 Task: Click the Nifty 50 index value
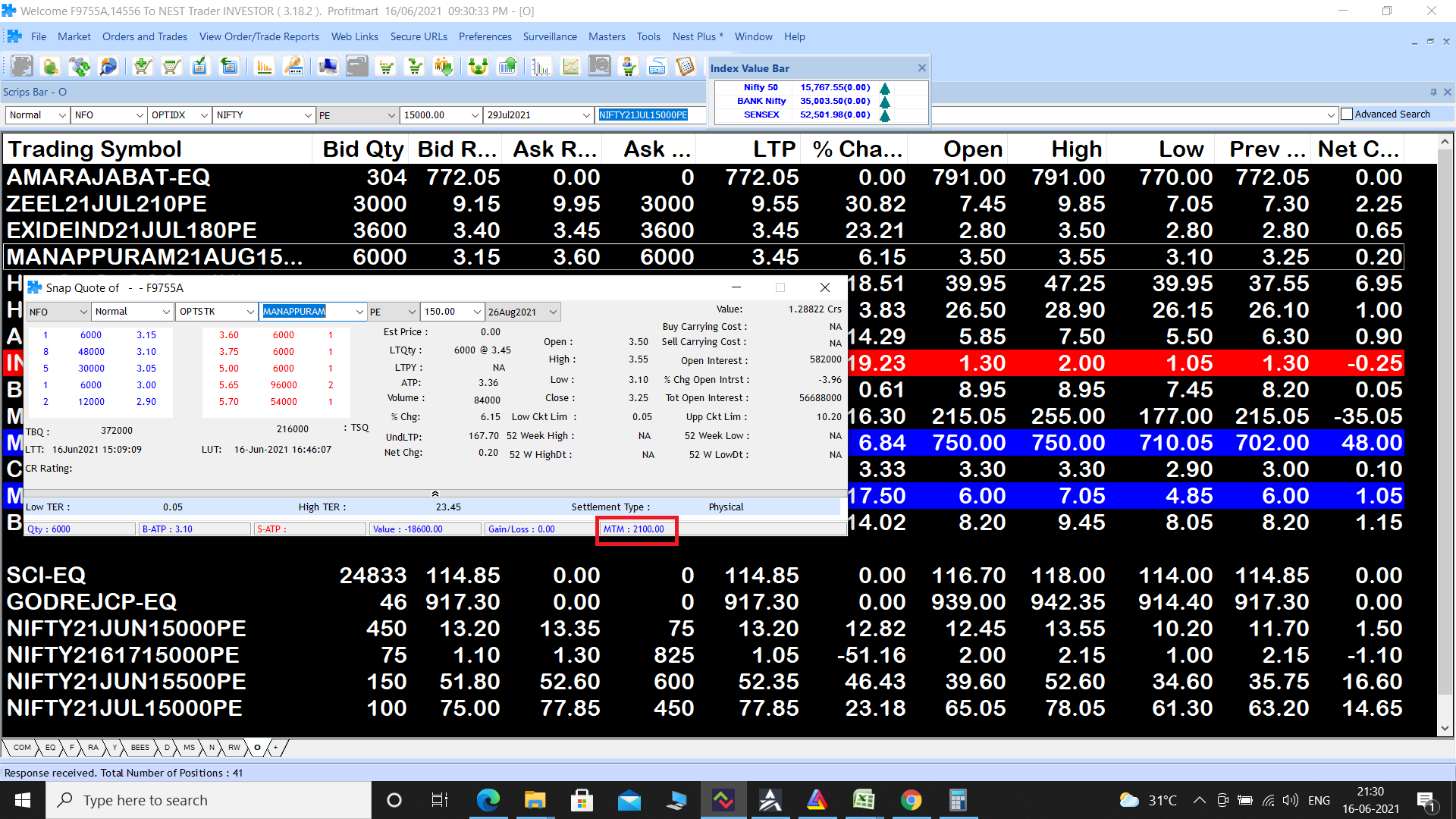[x=835, y=87]
